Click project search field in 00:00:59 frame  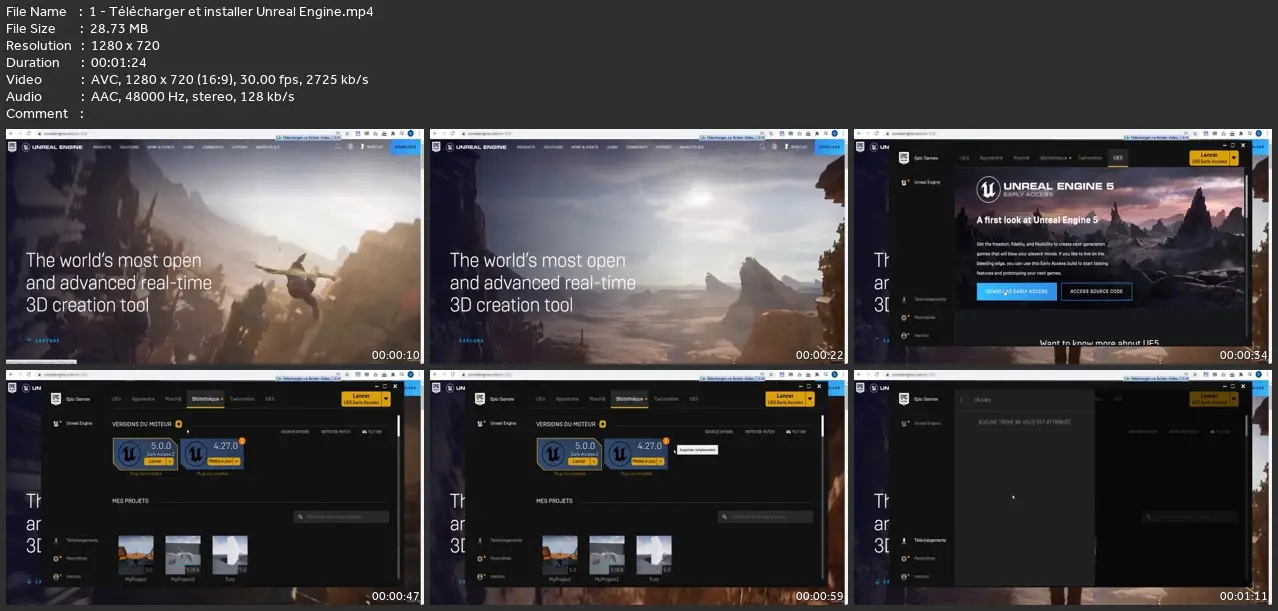tap(766, 517)
